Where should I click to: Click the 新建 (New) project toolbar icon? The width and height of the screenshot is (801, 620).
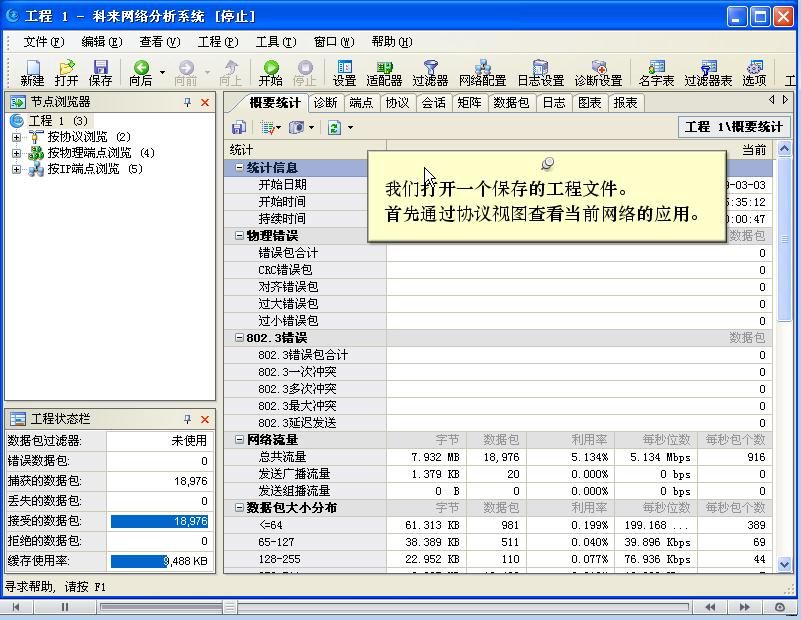32,71
